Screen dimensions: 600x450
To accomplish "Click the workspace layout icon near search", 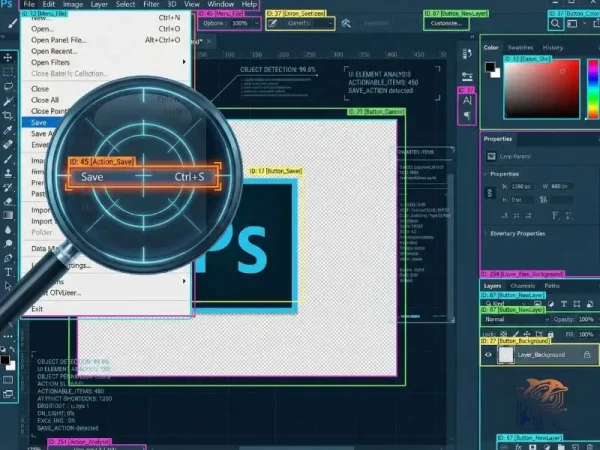I will click(x=572, y=24).
